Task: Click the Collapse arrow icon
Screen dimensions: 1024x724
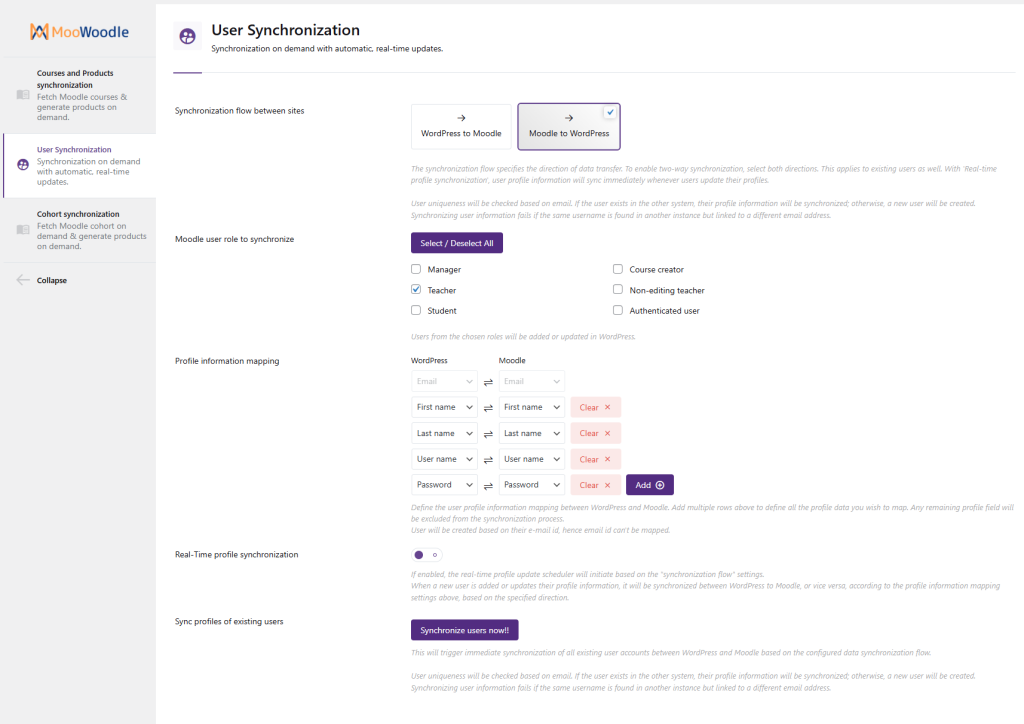Action: 23,280
